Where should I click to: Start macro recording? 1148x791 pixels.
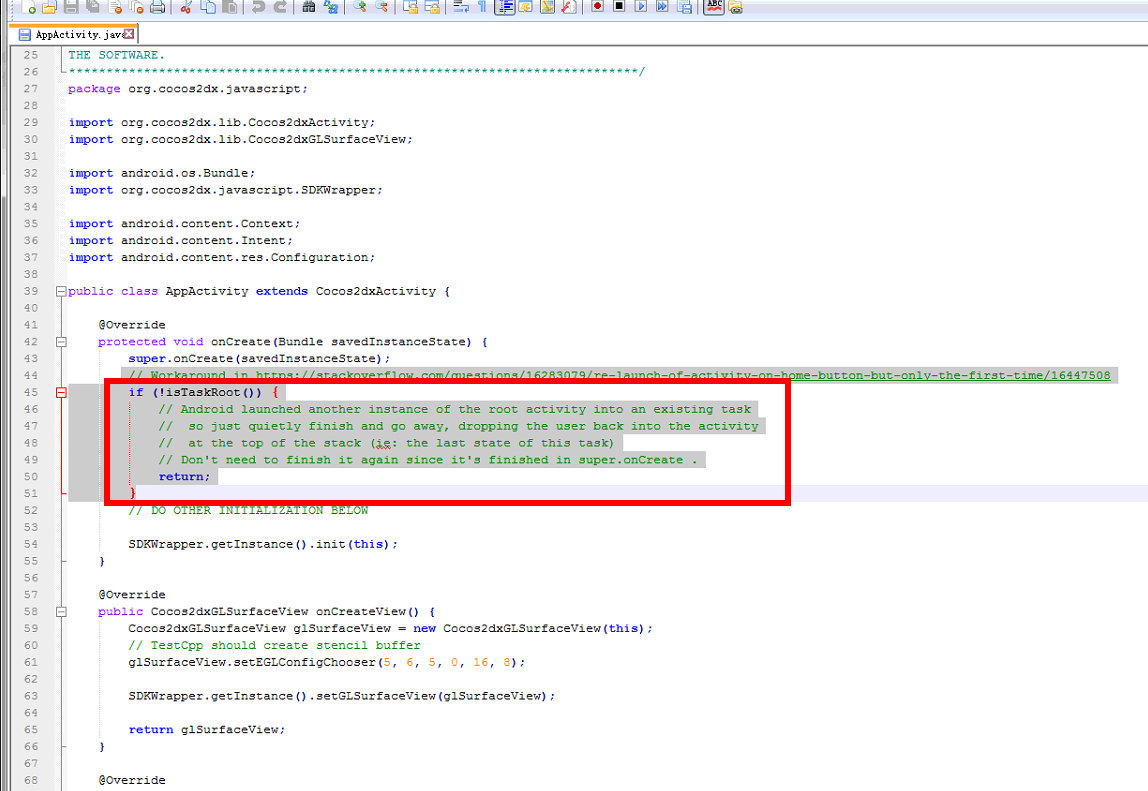pyautogui.click(x=597, y=7)
